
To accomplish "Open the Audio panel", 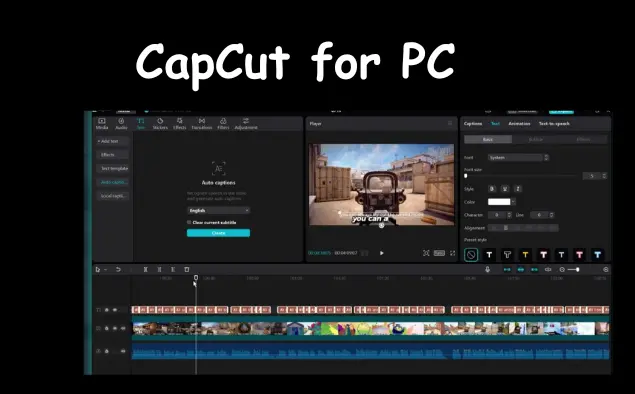I will [x=121, y=124].
